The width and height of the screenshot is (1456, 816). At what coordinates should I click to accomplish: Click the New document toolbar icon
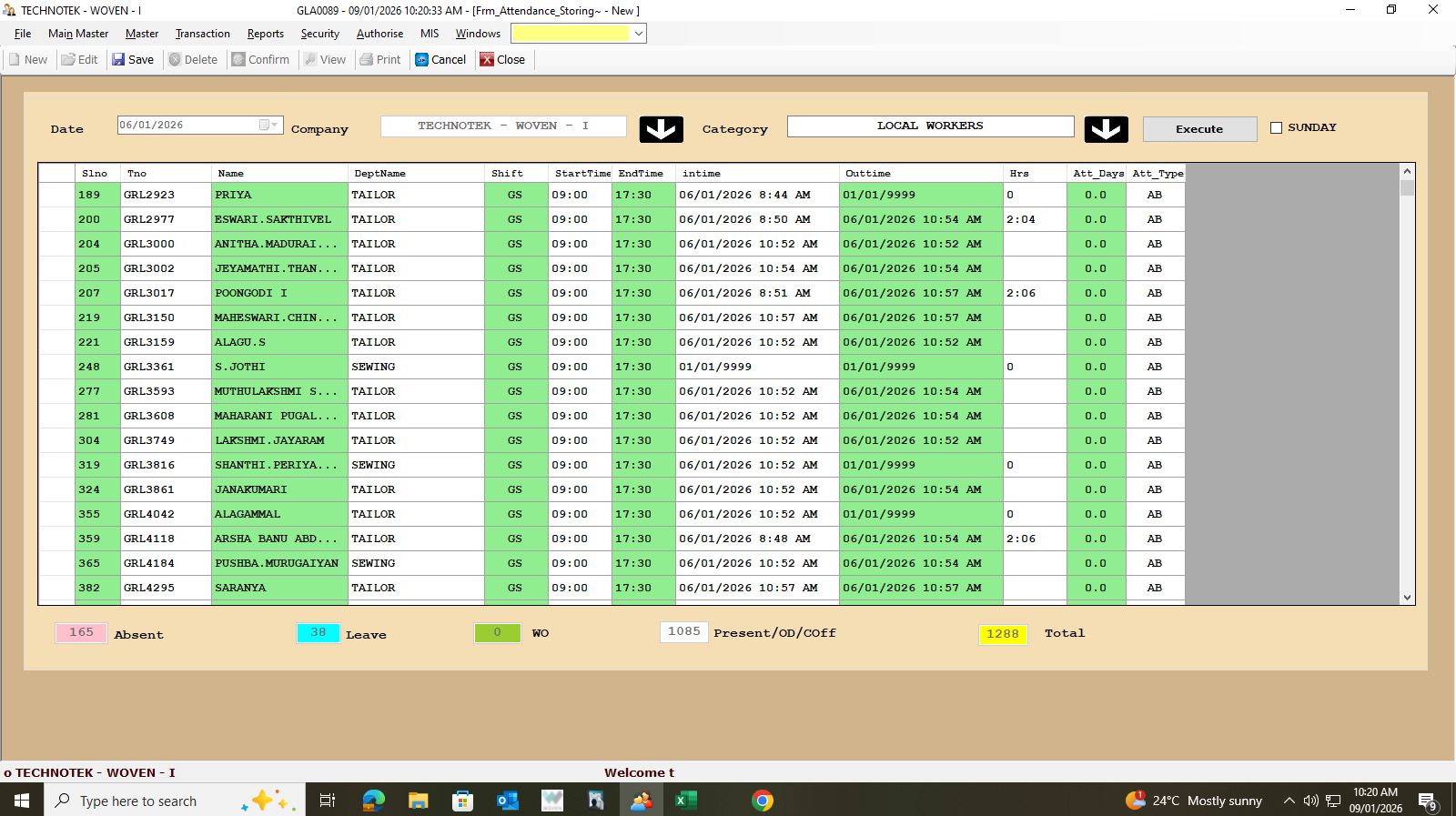15,60
